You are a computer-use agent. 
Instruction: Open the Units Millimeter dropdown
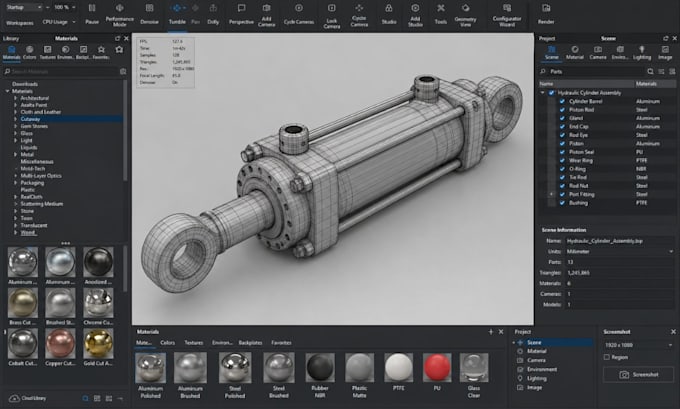click(620, 252)
